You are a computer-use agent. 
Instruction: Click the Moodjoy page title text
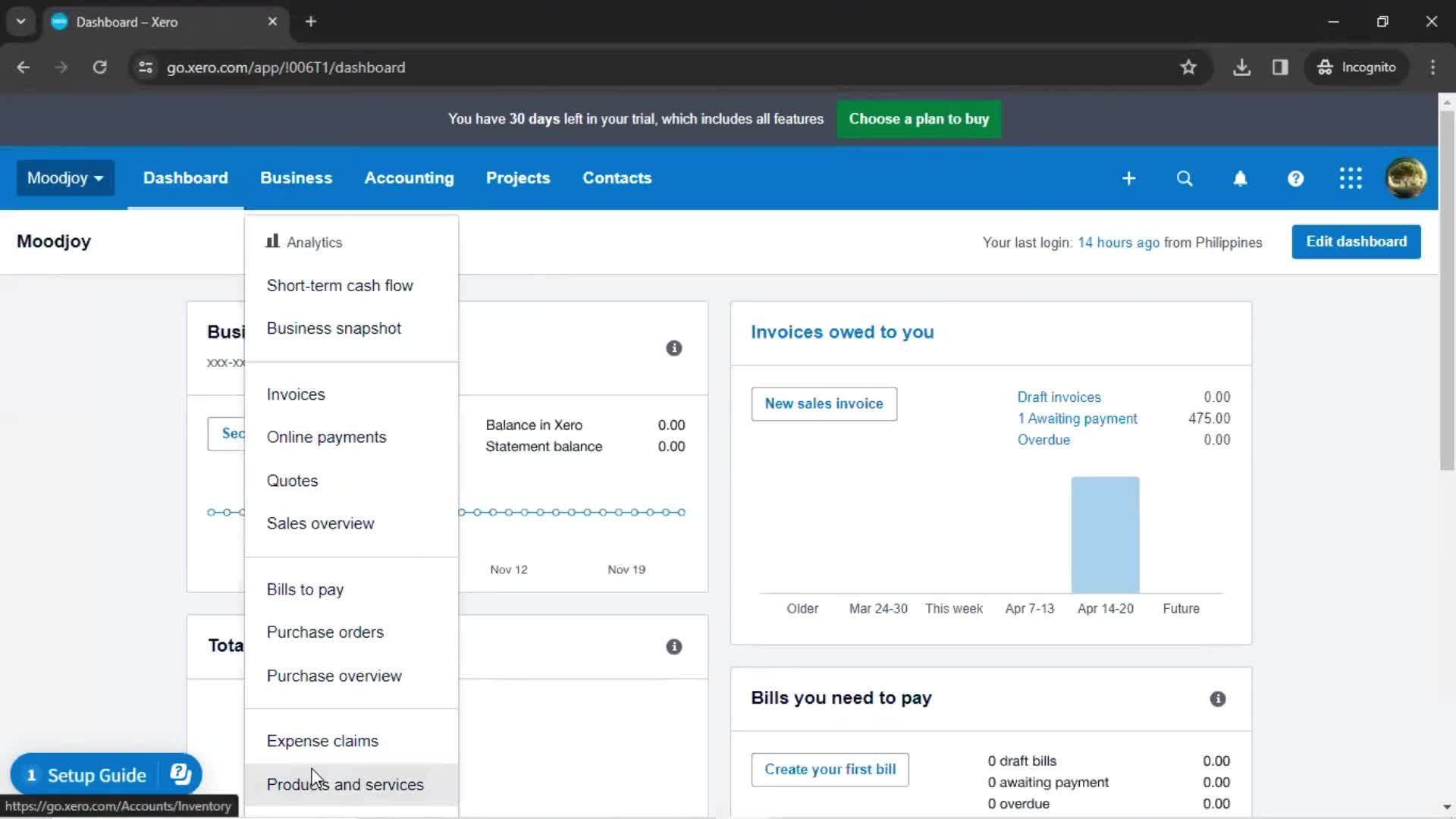(54, 241)
